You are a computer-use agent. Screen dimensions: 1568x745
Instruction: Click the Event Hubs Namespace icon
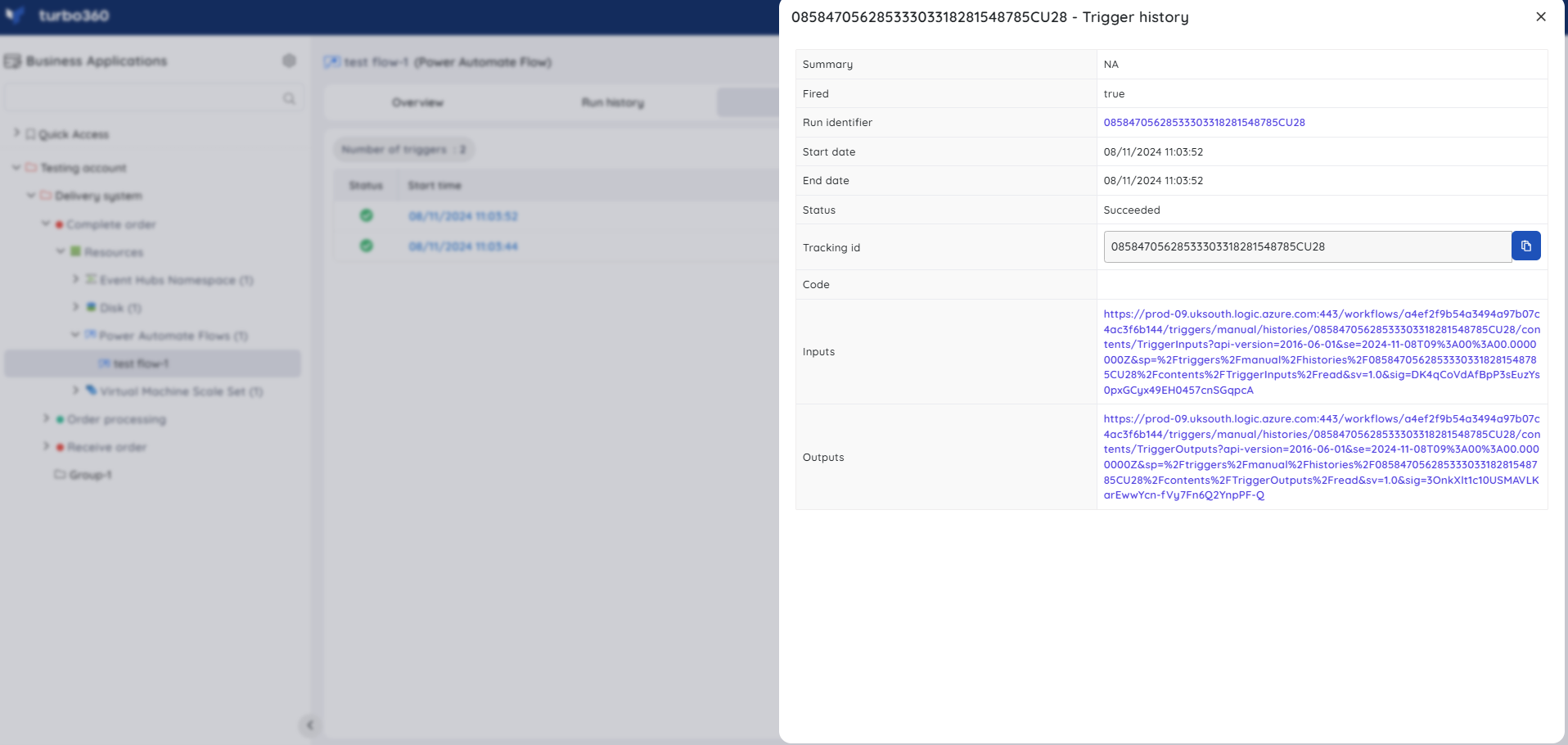coord(91,279)
